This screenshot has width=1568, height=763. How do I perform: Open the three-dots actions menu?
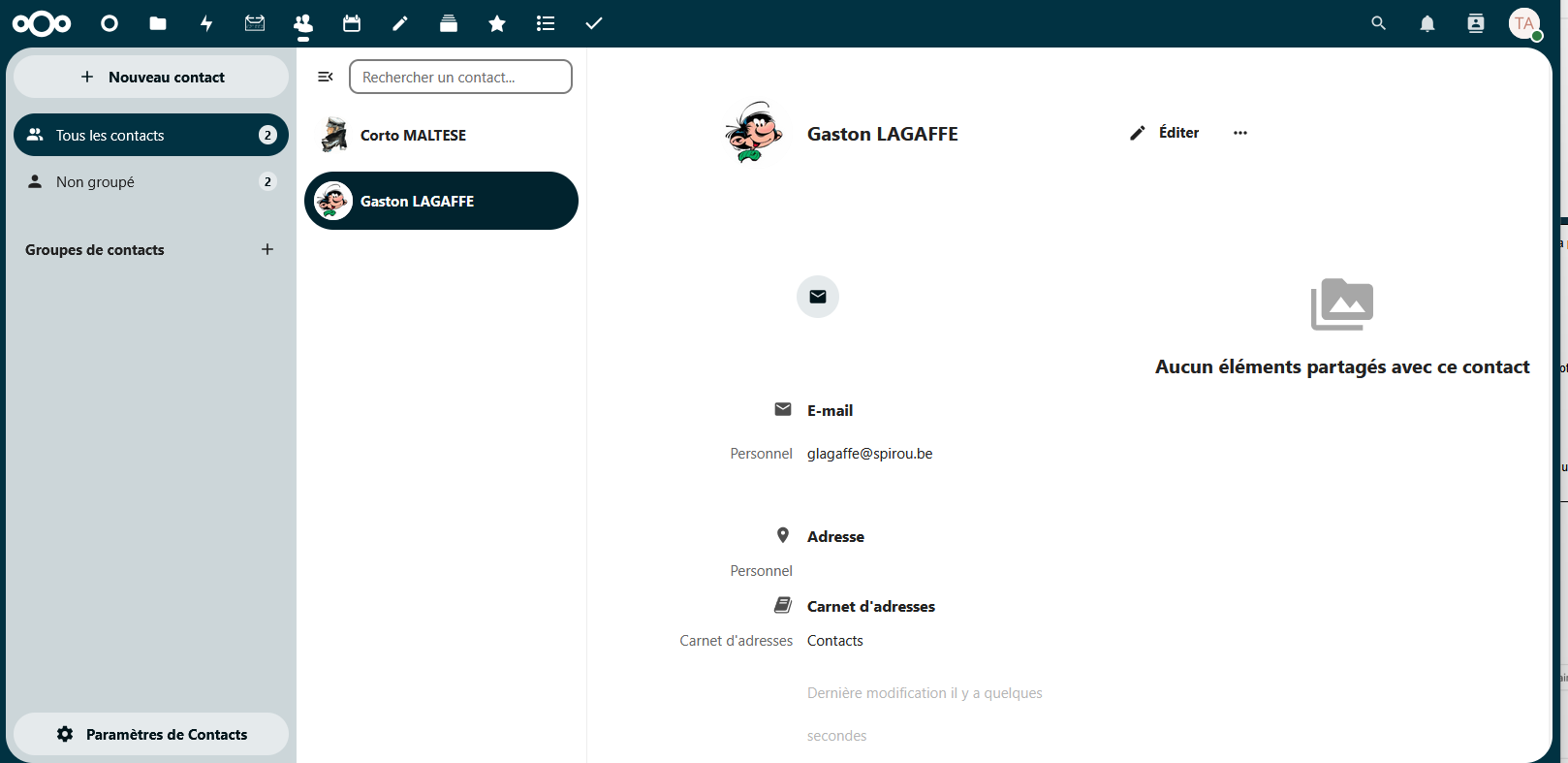tap(1240, 133)
